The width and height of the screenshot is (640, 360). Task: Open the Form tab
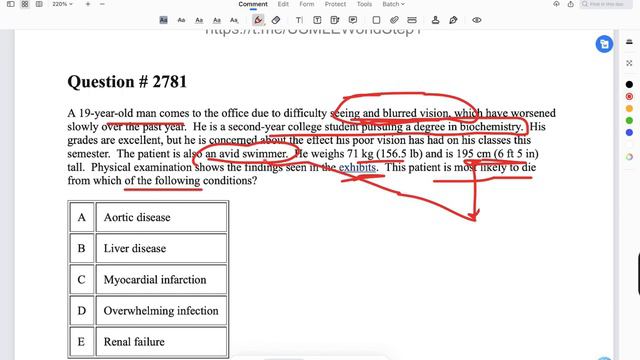307,4
